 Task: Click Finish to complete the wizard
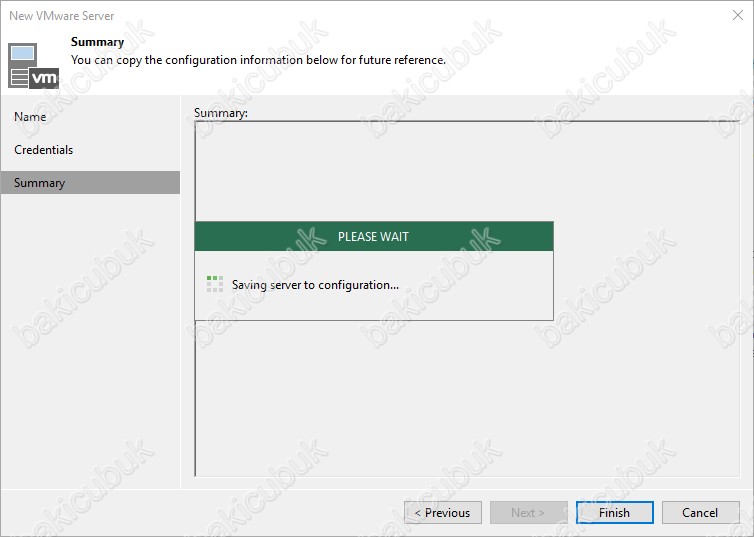(615, 512)
